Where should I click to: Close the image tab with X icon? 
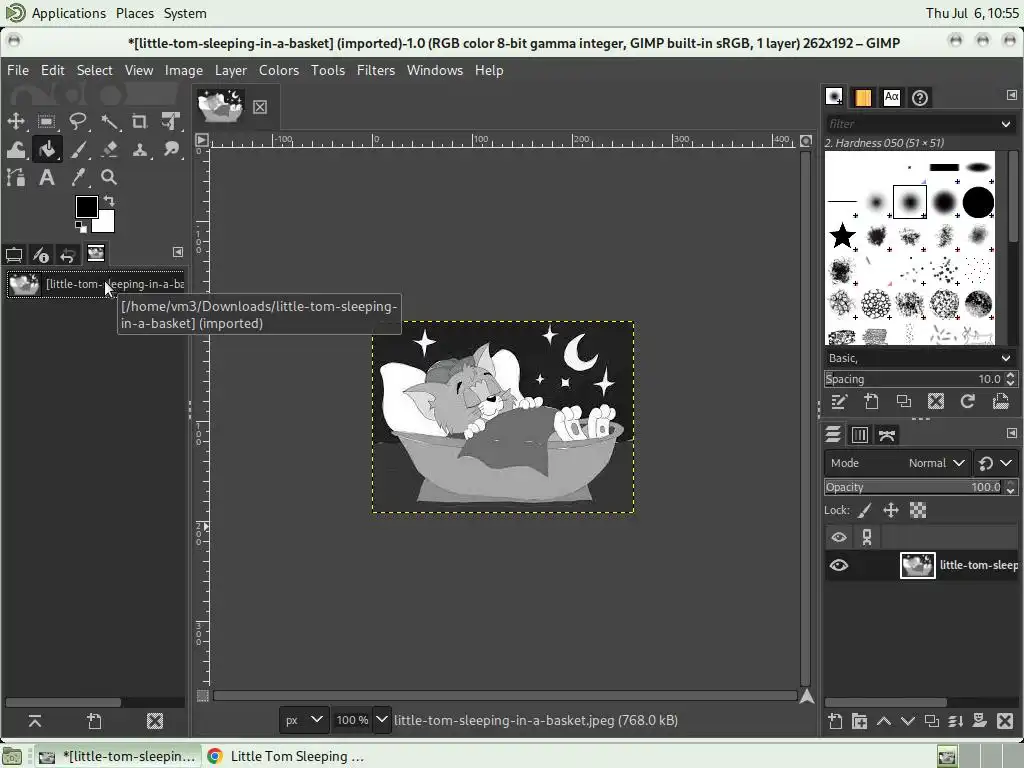(x=260, y=106)
